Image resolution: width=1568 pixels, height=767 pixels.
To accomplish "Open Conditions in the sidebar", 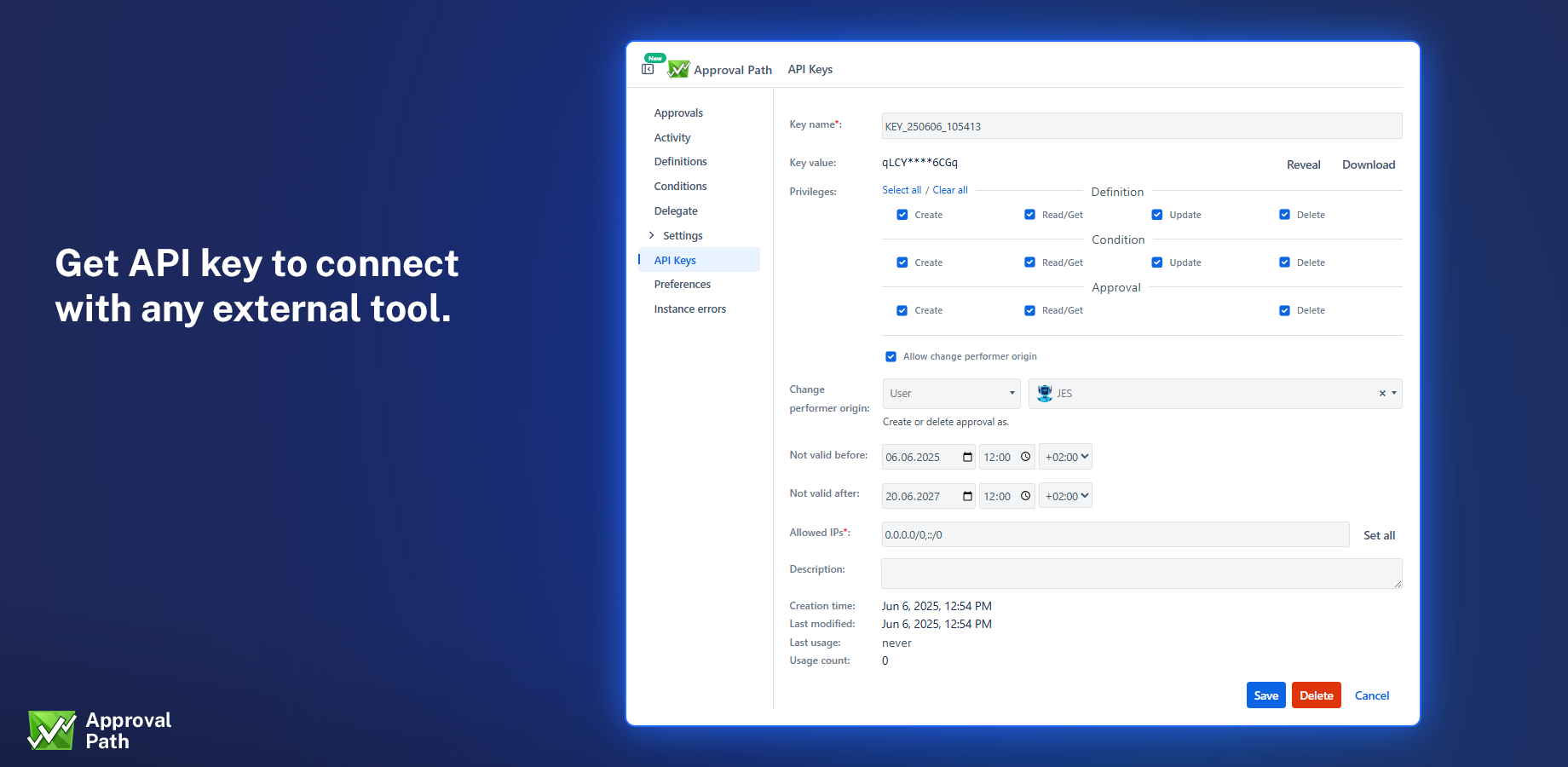I will 680,186.
